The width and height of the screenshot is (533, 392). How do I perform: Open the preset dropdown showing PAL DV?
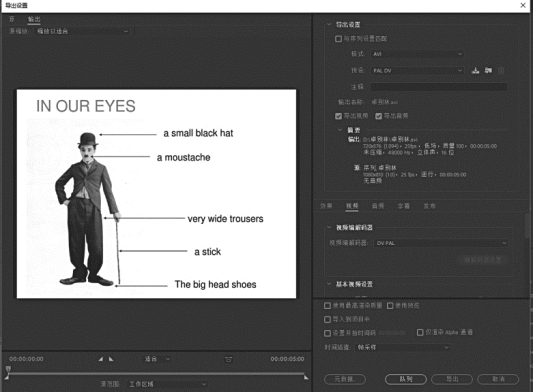pyautogui.click(x=417, y=71)
